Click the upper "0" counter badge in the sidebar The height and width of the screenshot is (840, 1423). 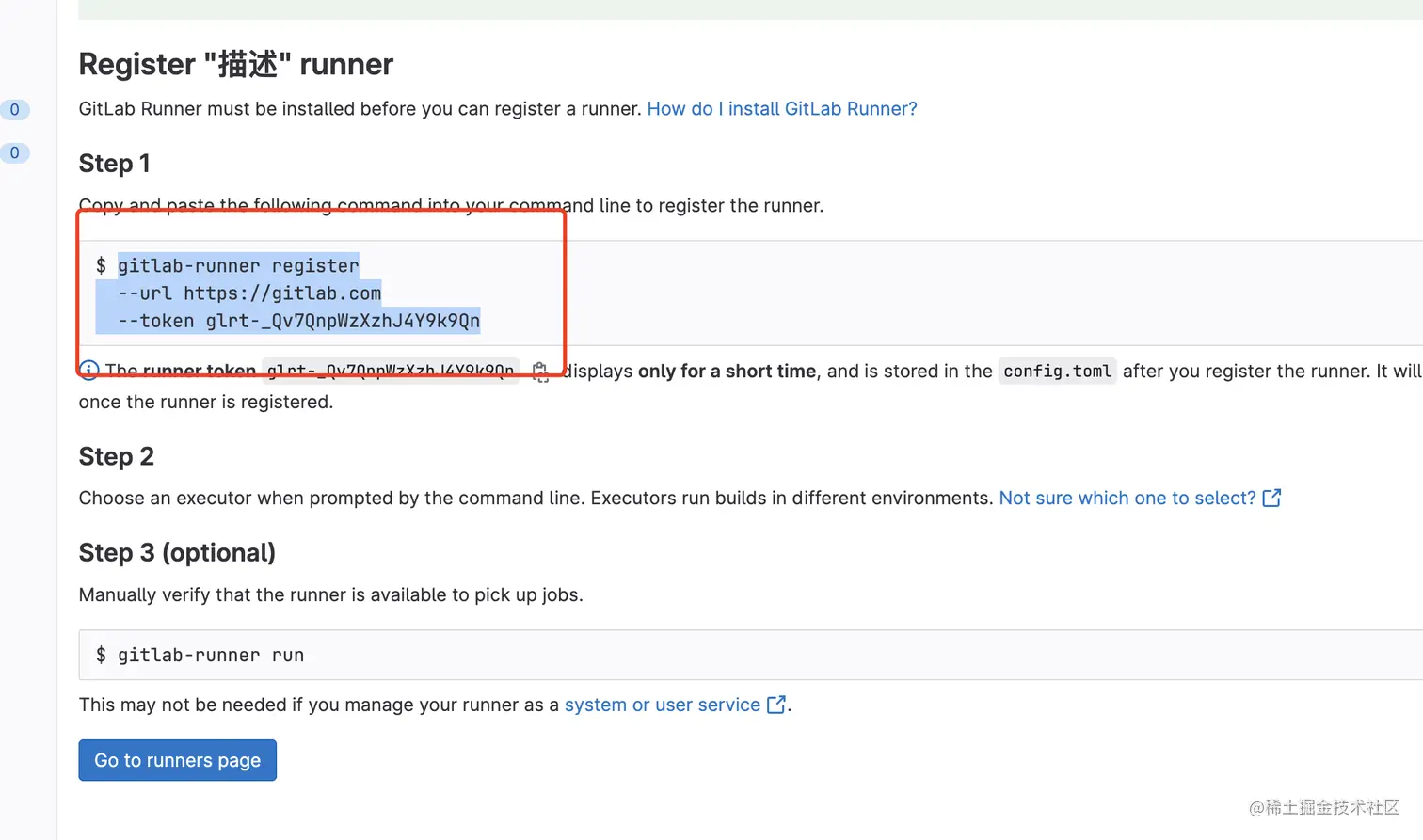click(14, 109)
